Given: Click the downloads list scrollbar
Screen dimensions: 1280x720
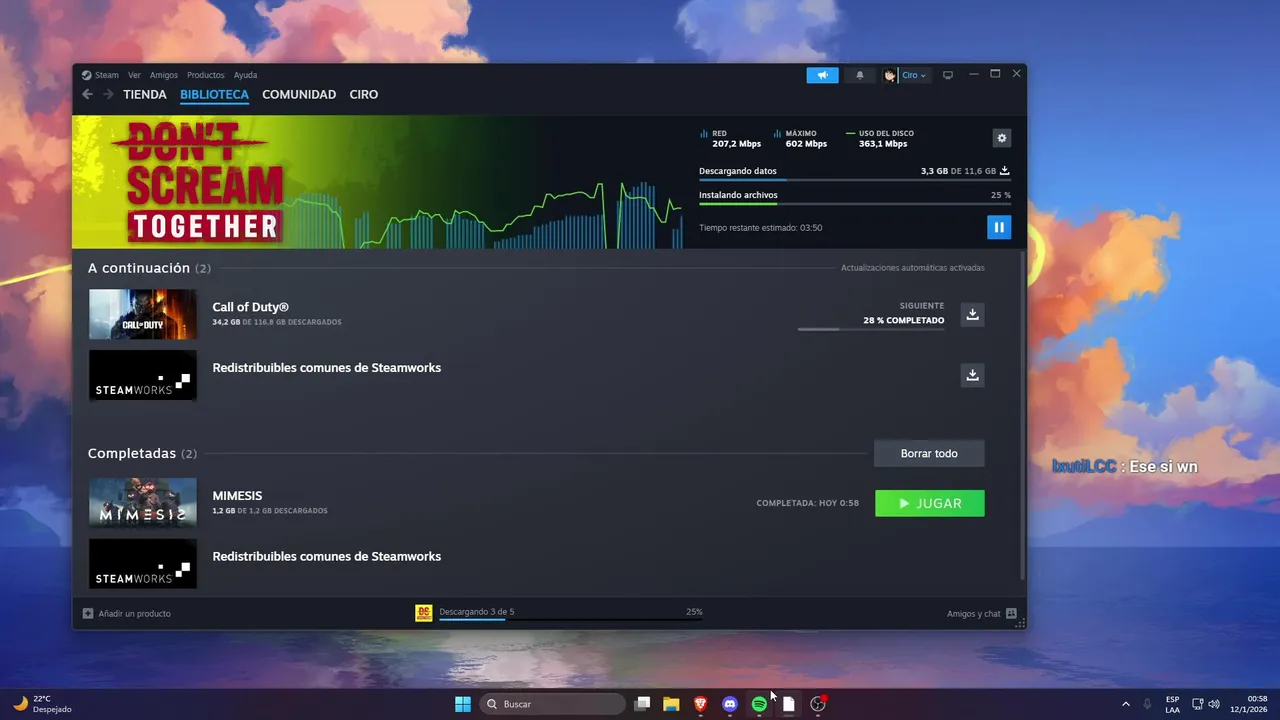Looking at the screenshot, I should [1022, 415].
